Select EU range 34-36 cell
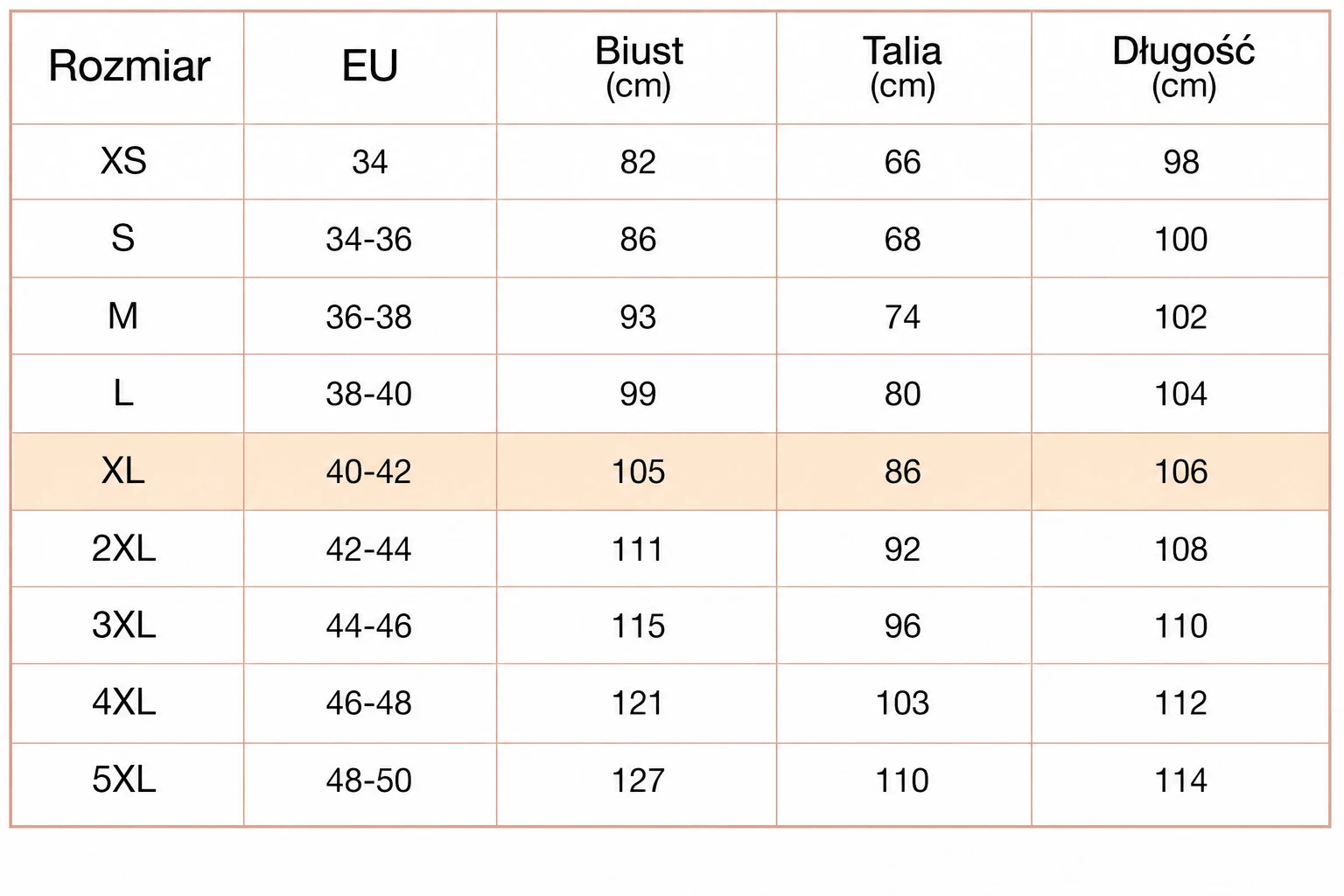Viewport: 1344px width, 896px height. pos(370,239)
